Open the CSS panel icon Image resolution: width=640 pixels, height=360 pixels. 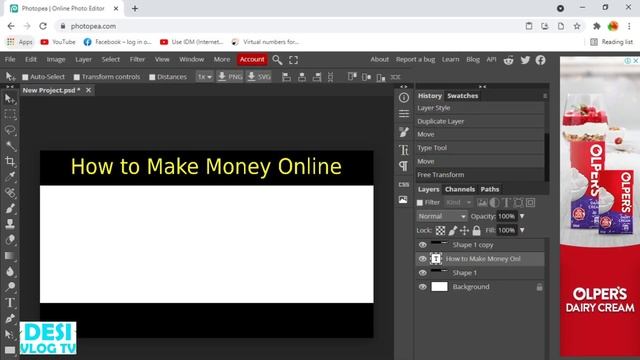(404, 184)
